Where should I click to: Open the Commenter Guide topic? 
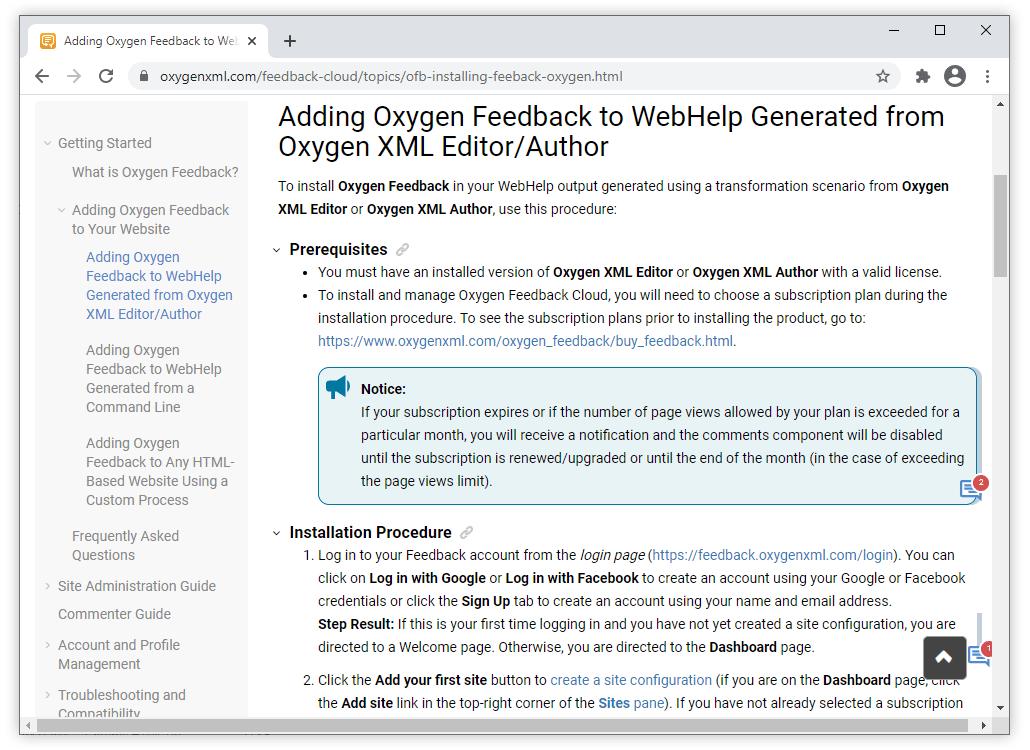click(114, 614)
